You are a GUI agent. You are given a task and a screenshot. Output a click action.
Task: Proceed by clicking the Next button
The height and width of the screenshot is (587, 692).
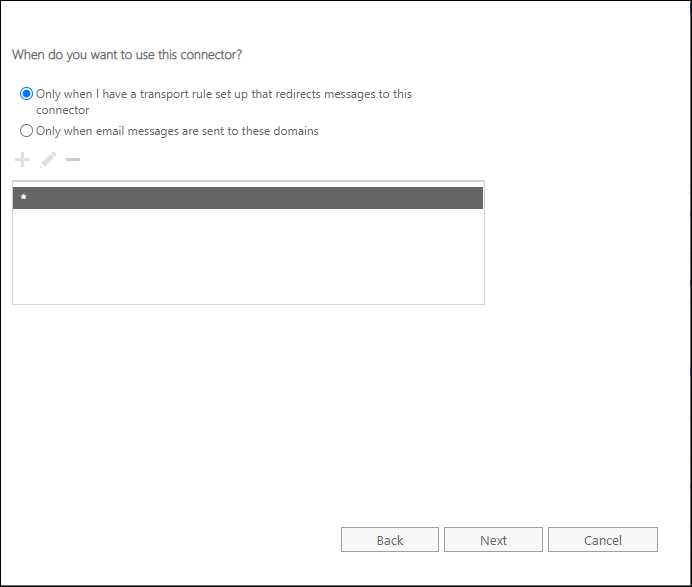(493, 540)
